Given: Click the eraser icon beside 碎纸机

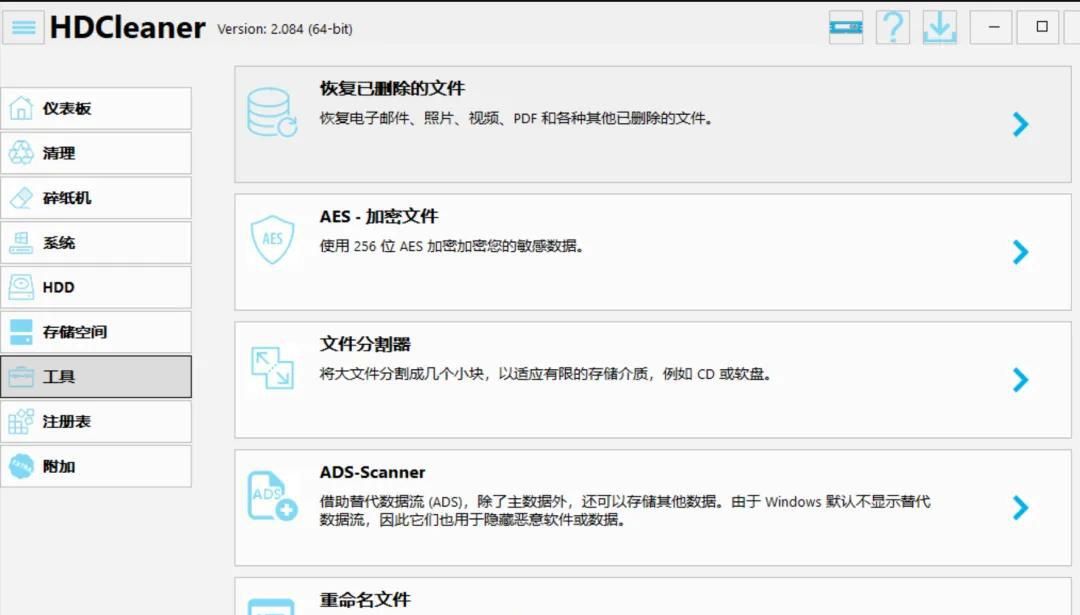Looking at the screenshot, I should pos(21,198).
